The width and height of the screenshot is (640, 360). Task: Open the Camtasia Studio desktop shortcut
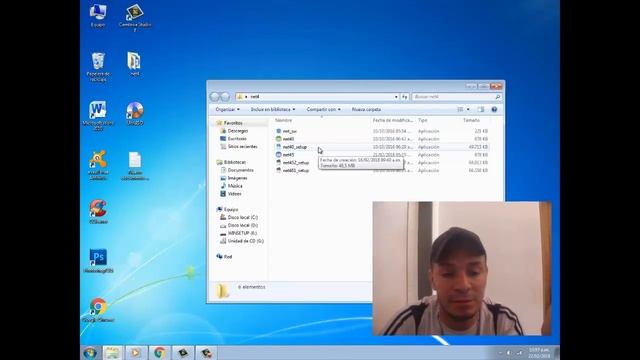(135, 17)
